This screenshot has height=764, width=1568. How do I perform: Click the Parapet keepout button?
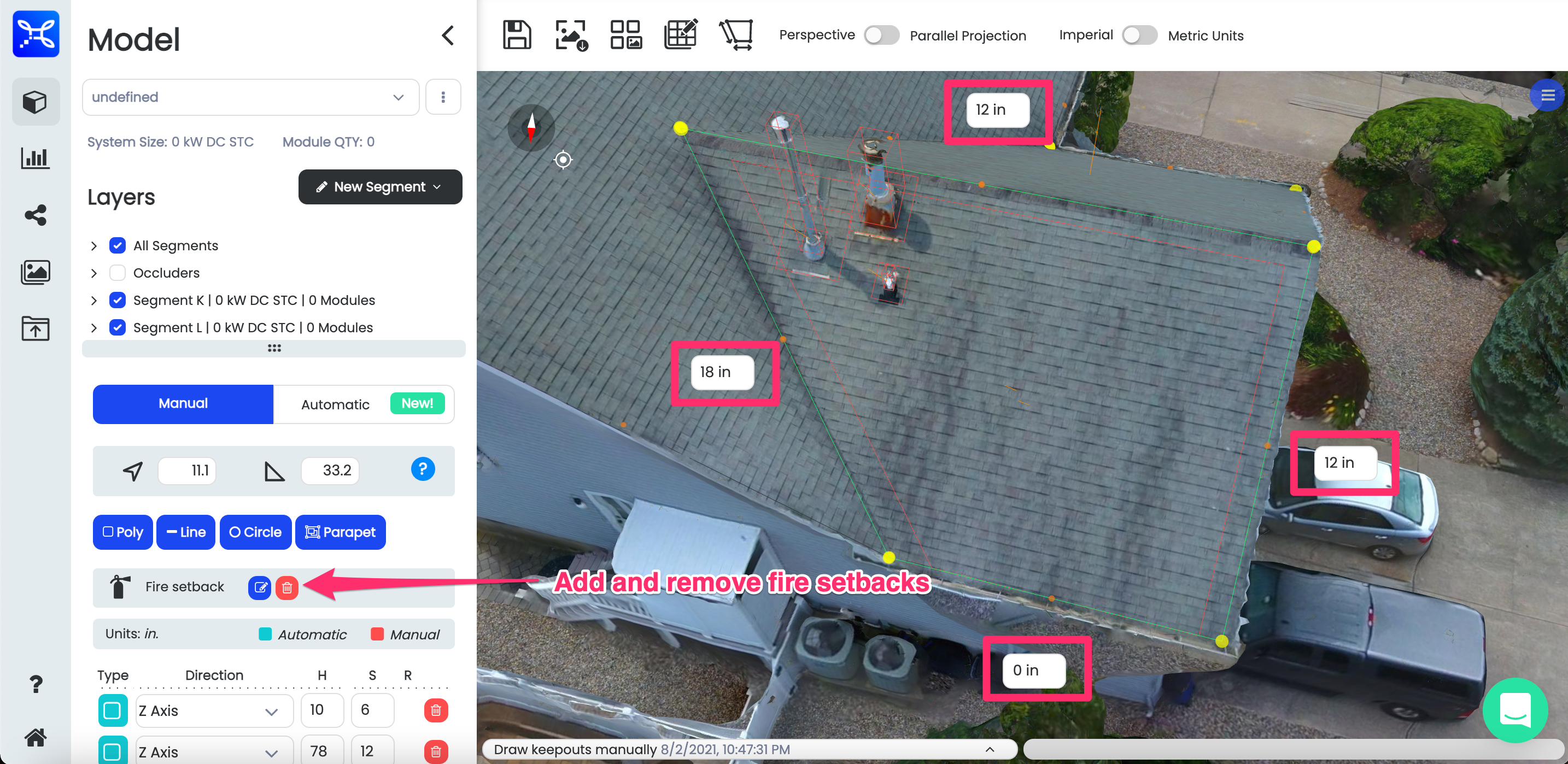point(340,532)
